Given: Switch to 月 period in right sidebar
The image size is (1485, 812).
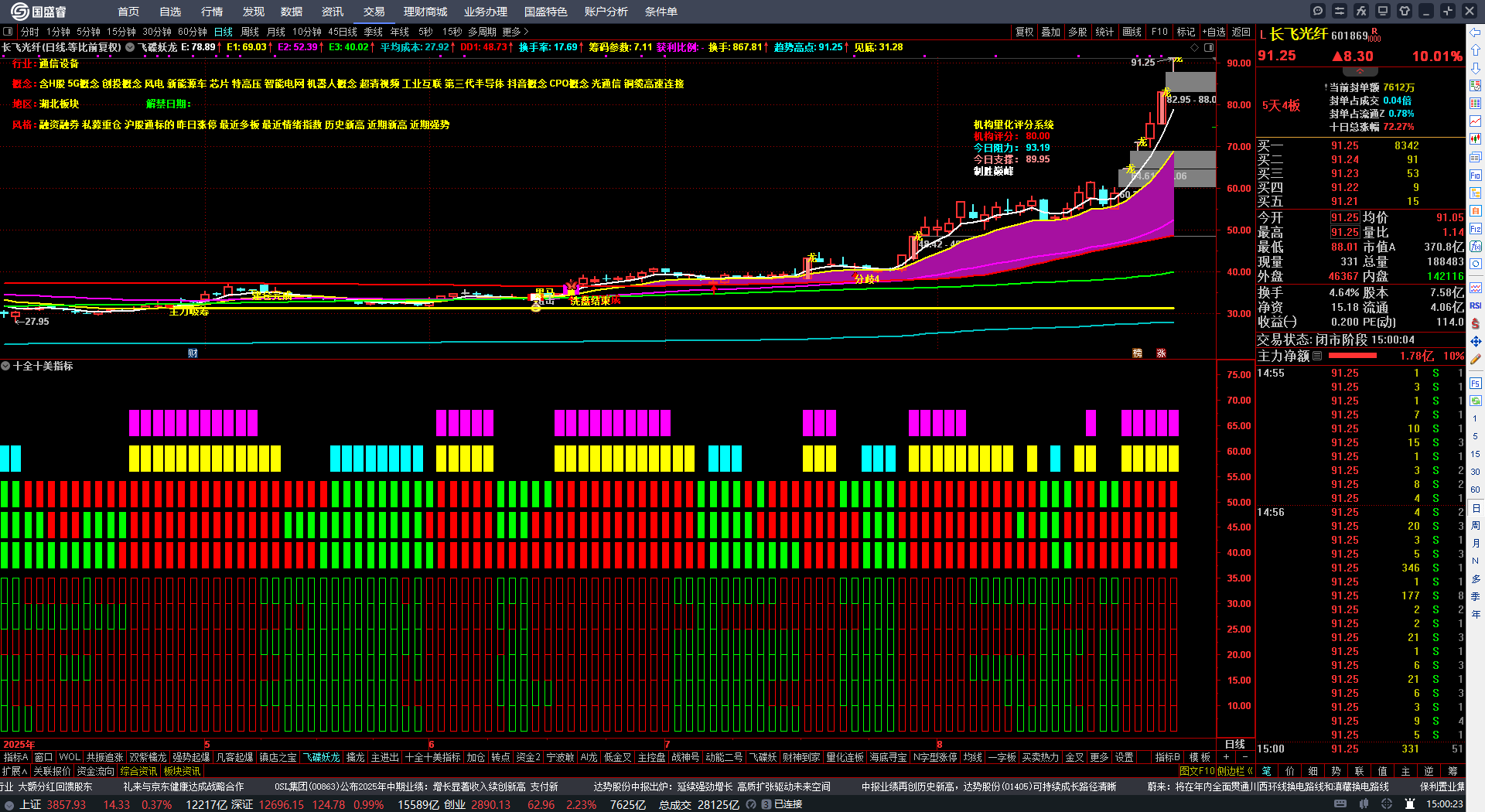Looking at the screenshot, I should click(x=1476, y=544).
